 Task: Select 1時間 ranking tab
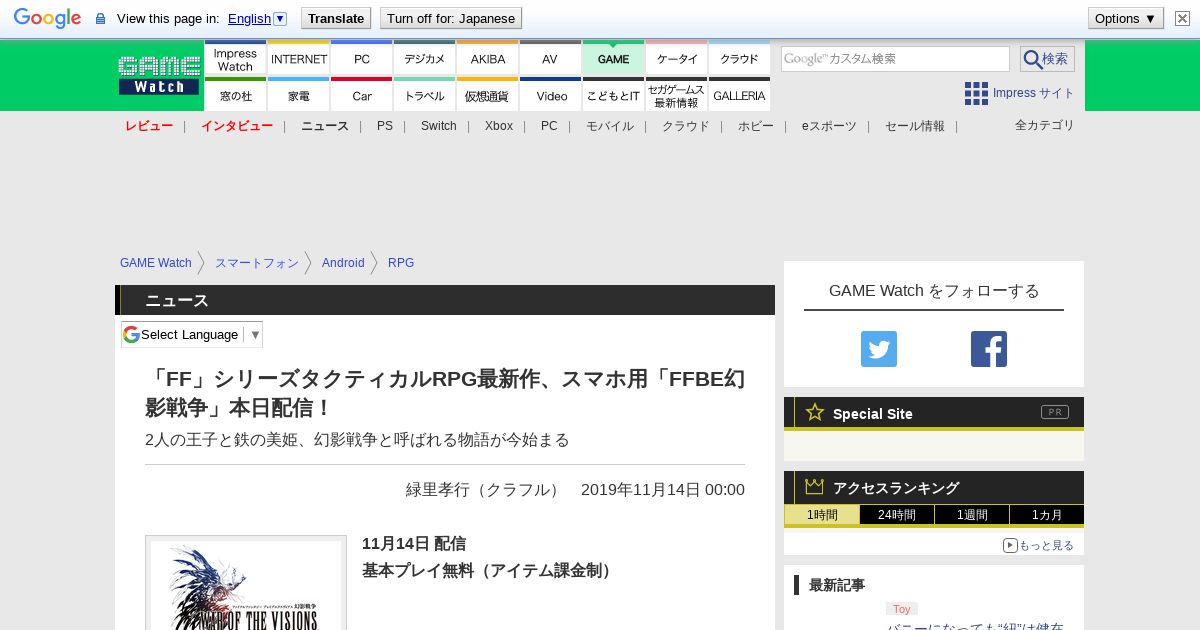[822, 515]
